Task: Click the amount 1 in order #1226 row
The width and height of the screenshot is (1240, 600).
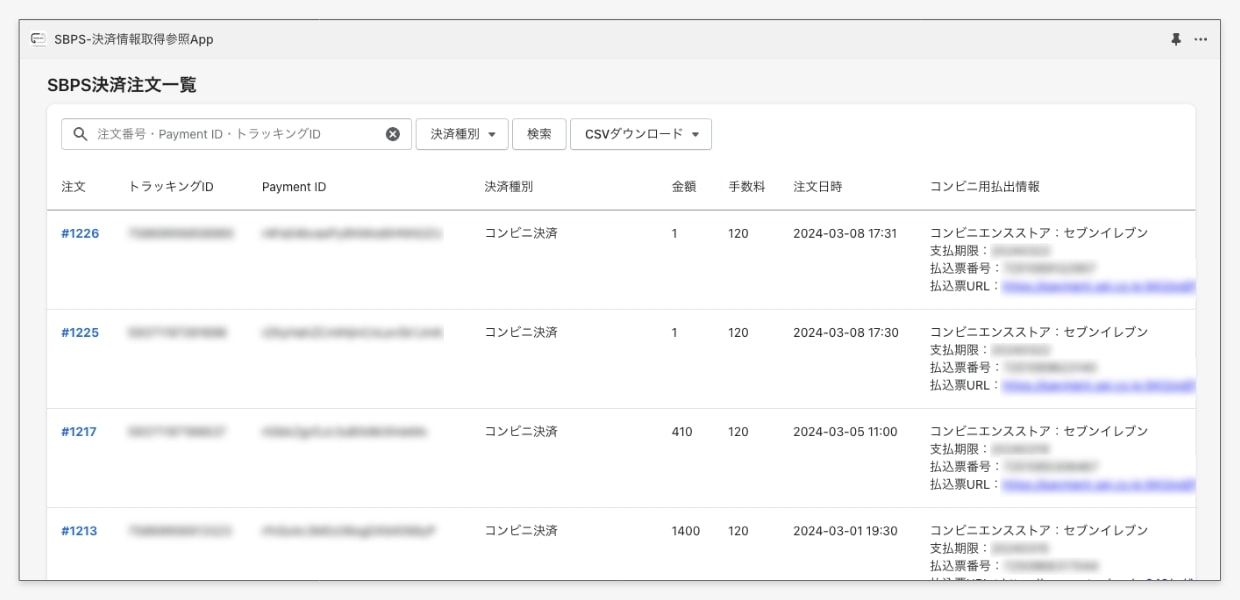Action: (675, 233)
